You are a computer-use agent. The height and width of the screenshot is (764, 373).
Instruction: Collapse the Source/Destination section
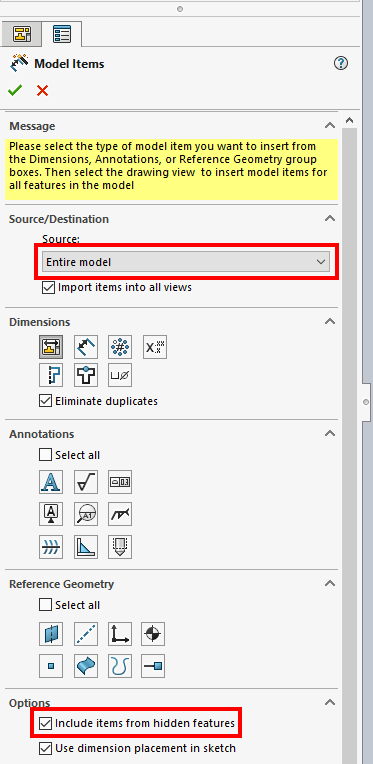click(330, 218)
